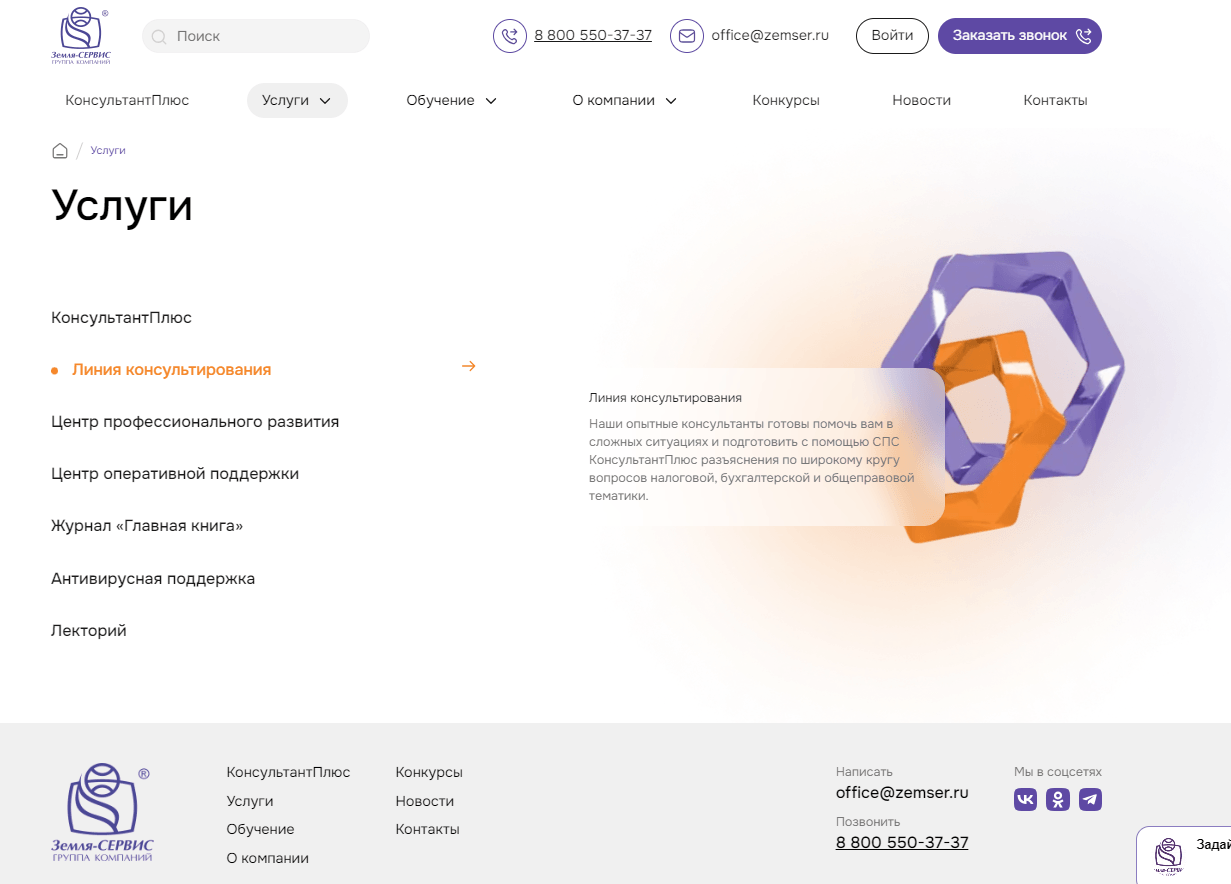Click the phone icon beside 8 800 550-37-37
The width and height of the screenshot is (1231, 884).
click(510, 36)
